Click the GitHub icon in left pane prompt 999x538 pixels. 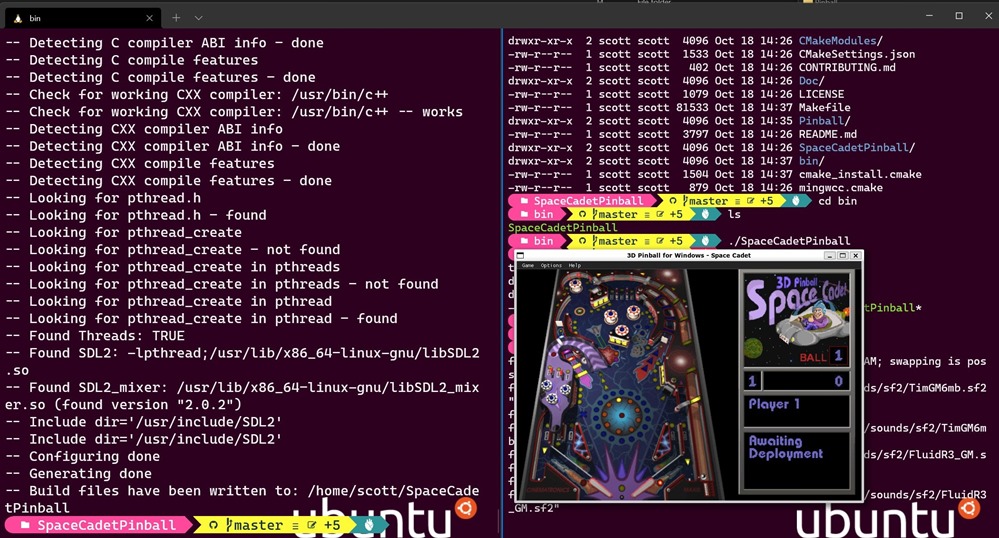click(x=213, y=525)
